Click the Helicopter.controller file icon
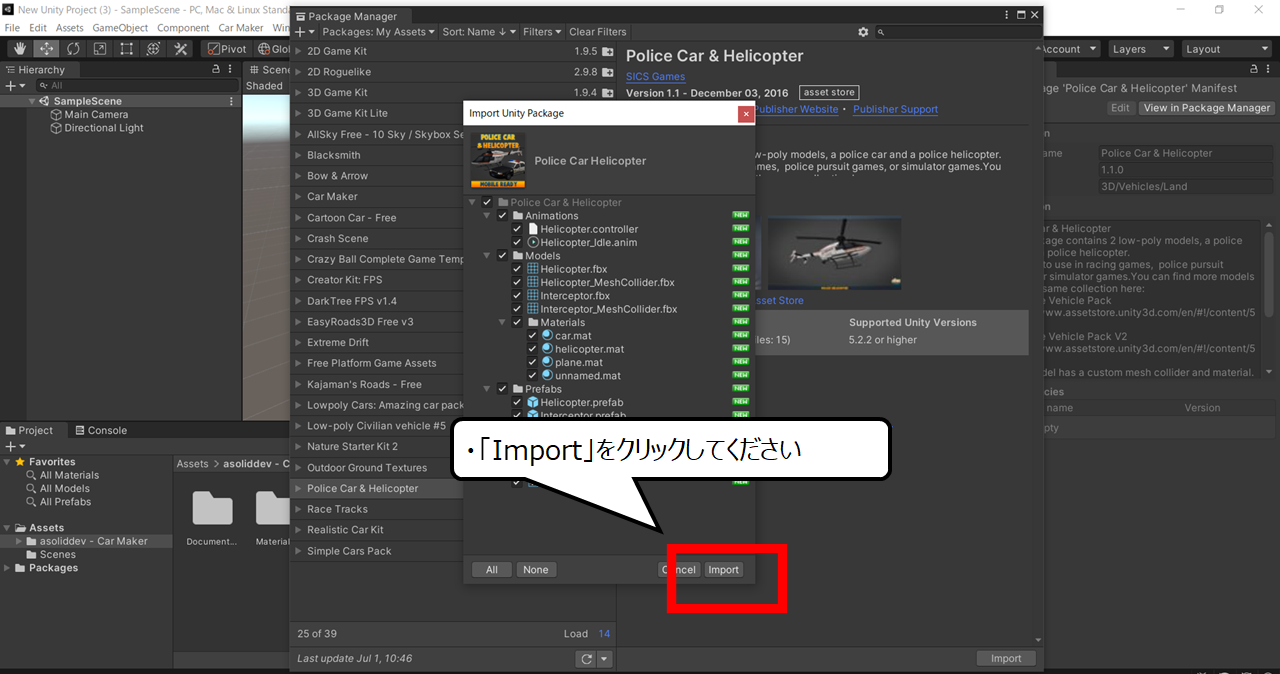 click(533, 229)
